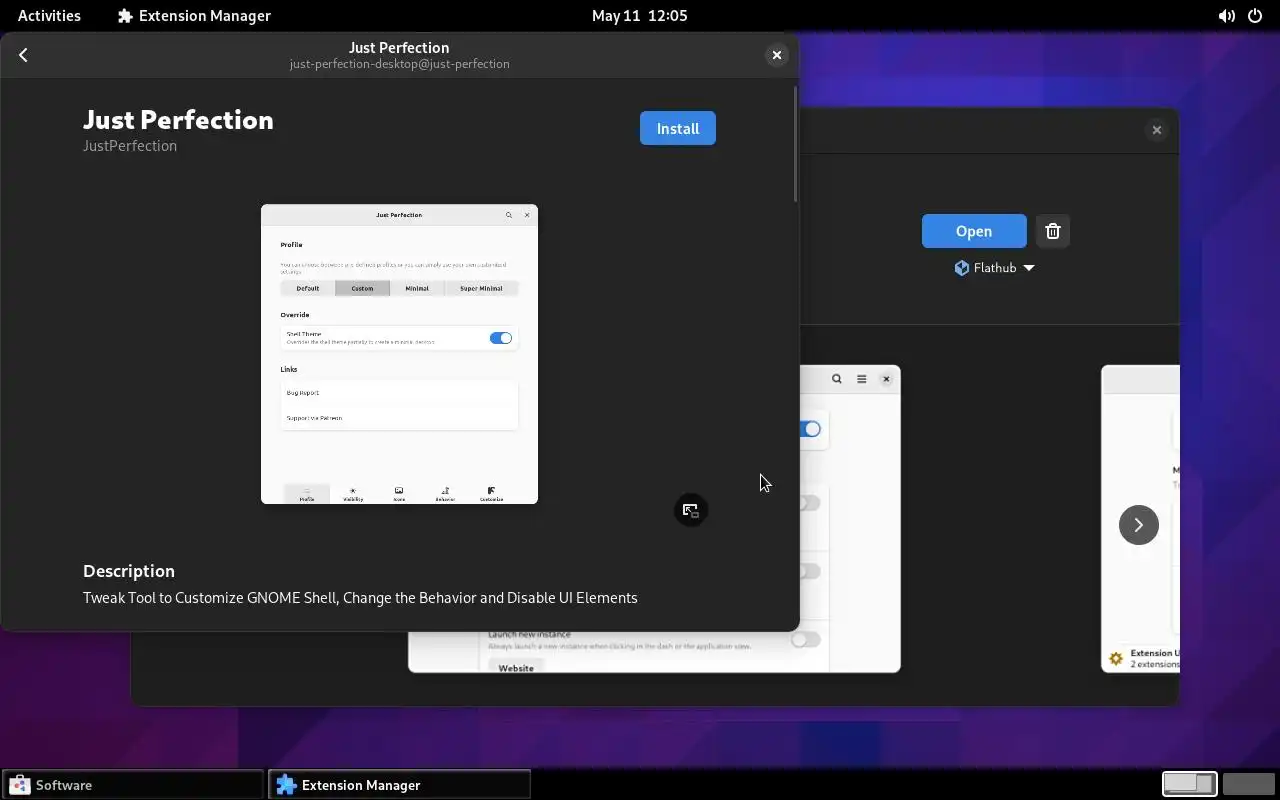This screenshot has width=1280, height=800.
Task: Click the Description heading
Action: tap(129, 571)
